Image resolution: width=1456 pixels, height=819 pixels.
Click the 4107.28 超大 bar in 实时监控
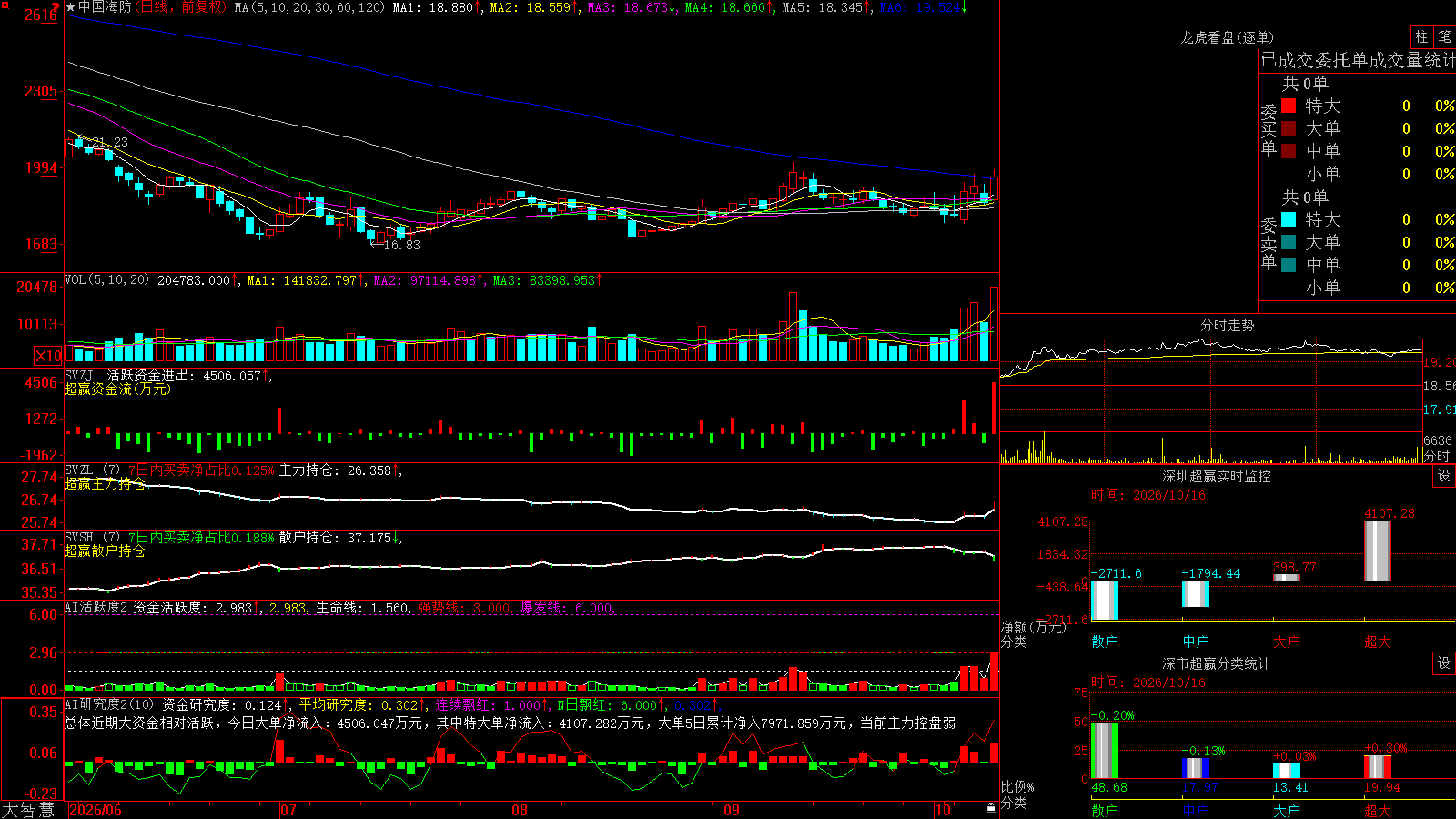pos(1378,551)
